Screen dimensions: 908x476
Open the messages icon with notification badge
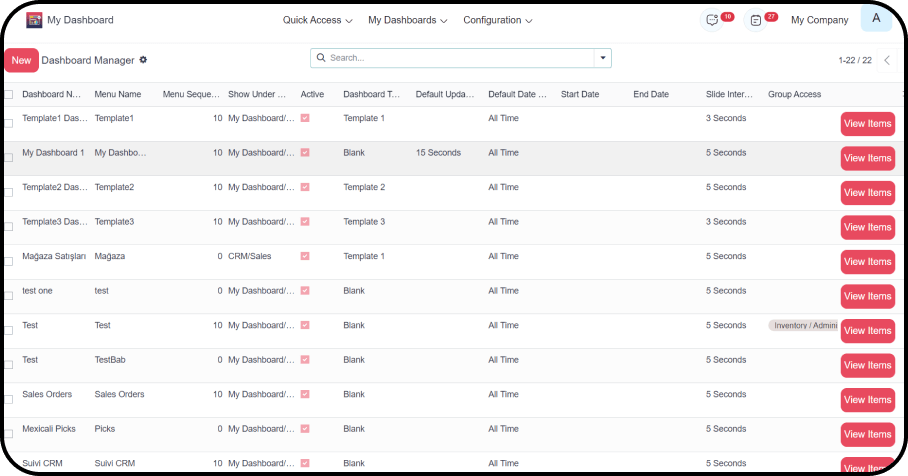pos(713,20)
